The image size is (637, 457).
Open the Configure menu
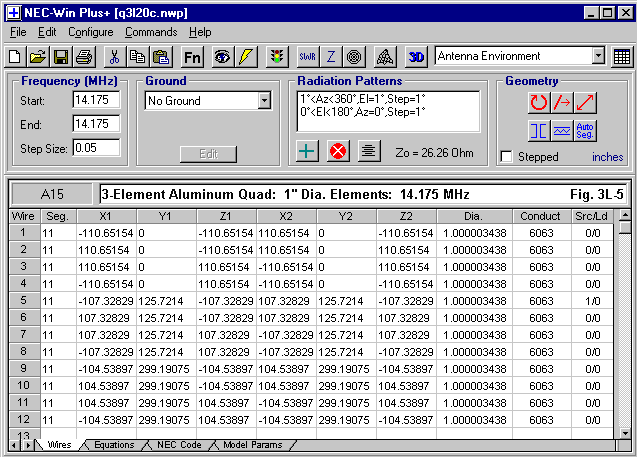[x=90, y=32]
